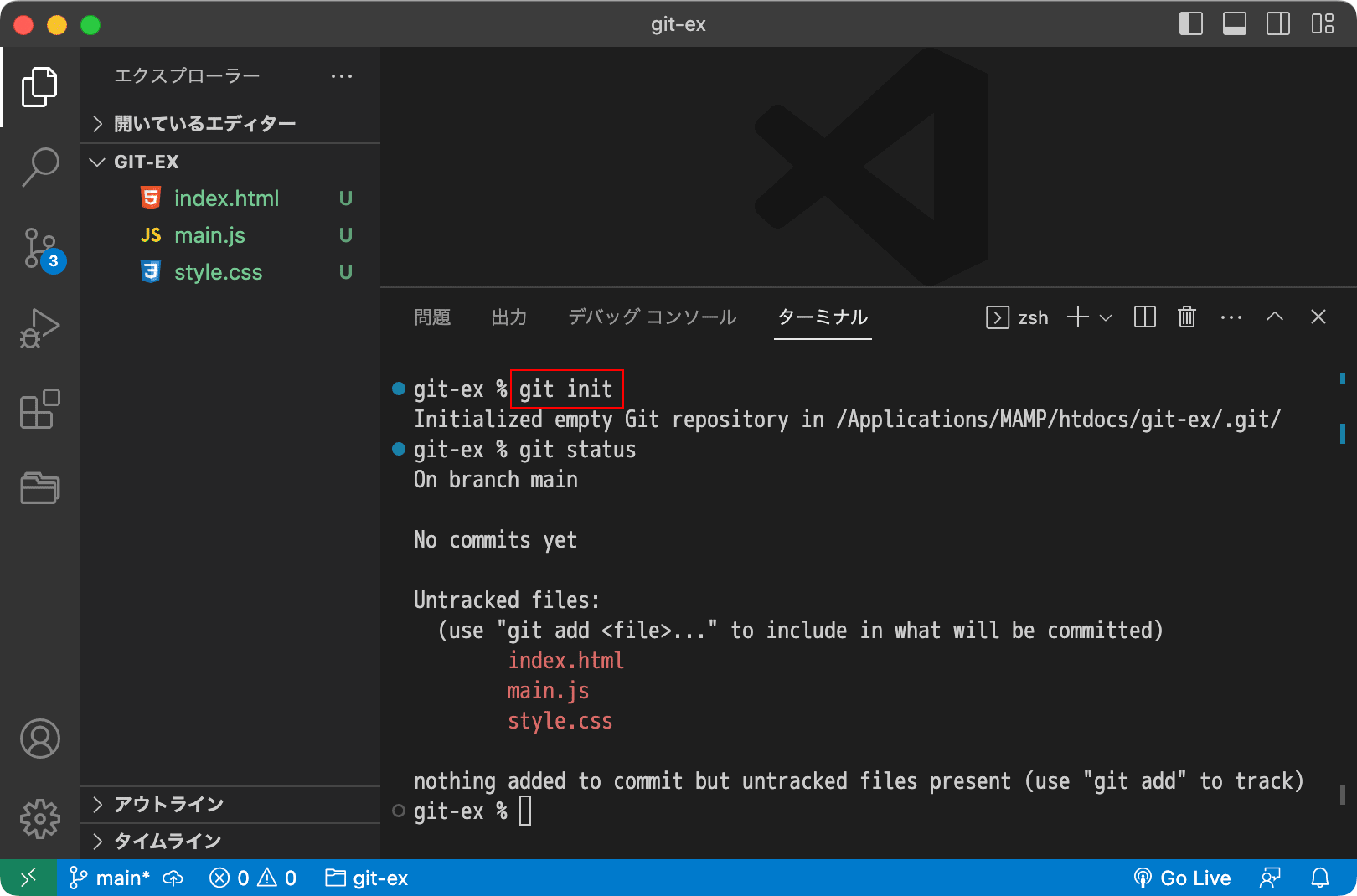Toggle the bottom panel visibility
Screen dimensions: 1357x896
(1234, 24)
